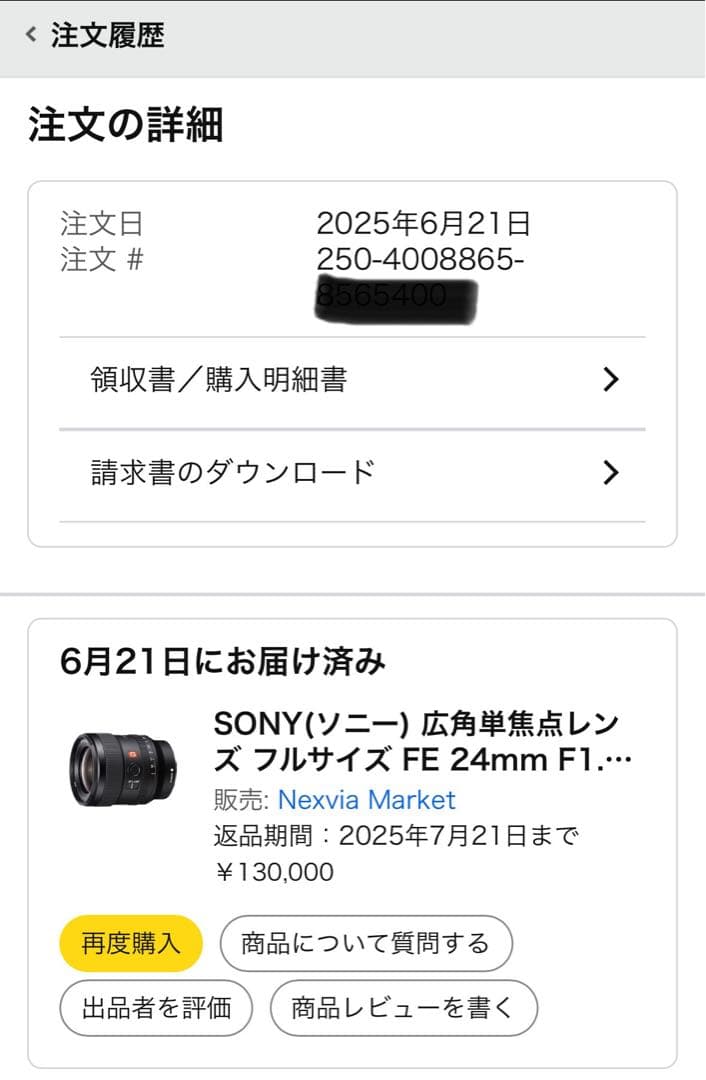Open the receipt via 領収書／購入明細書 chevron

611,380
